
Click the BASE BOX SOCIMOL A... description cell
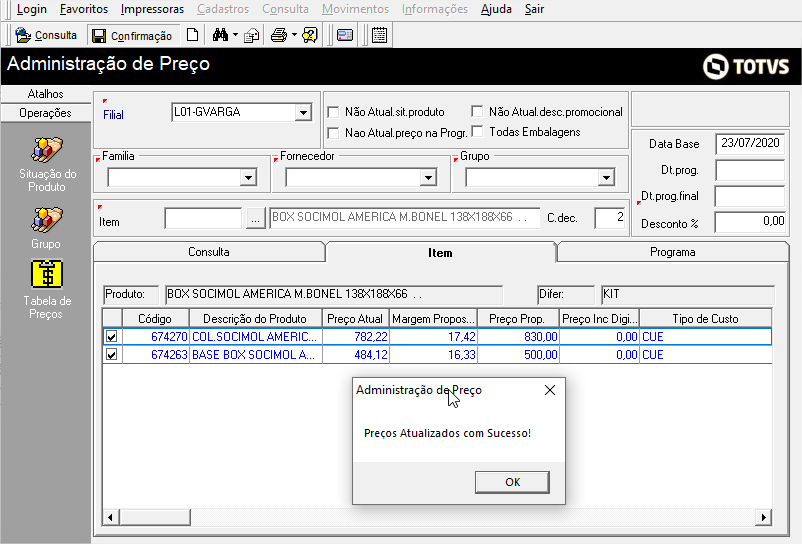click(x=255, y=355)
